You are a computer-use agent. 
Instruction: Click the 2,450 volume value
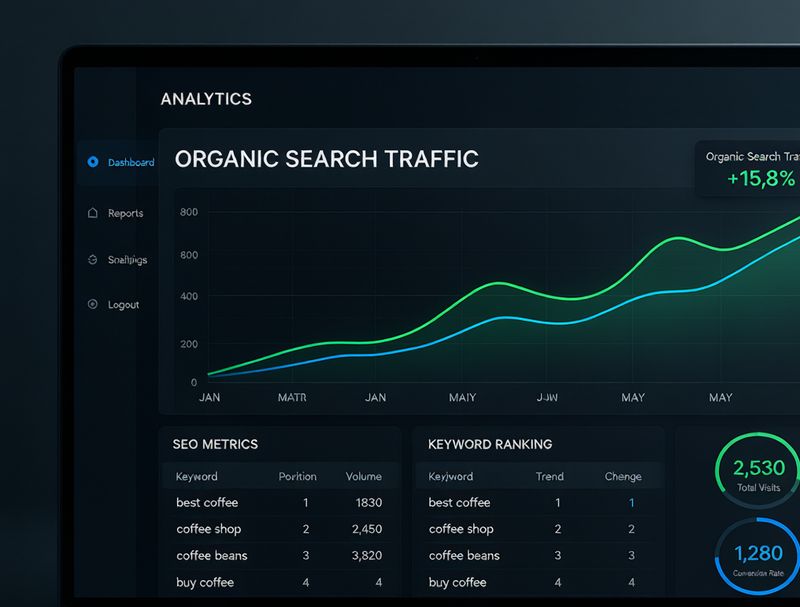(367, 529)
